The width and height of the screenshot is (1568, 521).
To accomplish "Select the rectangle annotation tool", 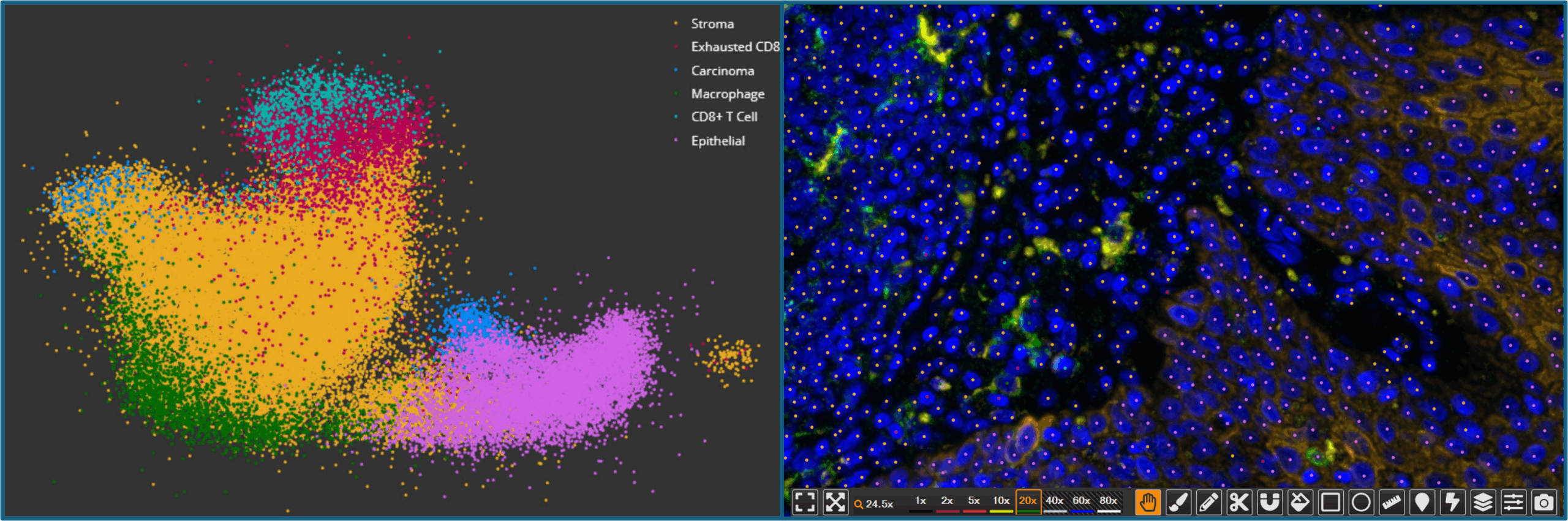I will pyautogui.click(x=1330, y=503).
